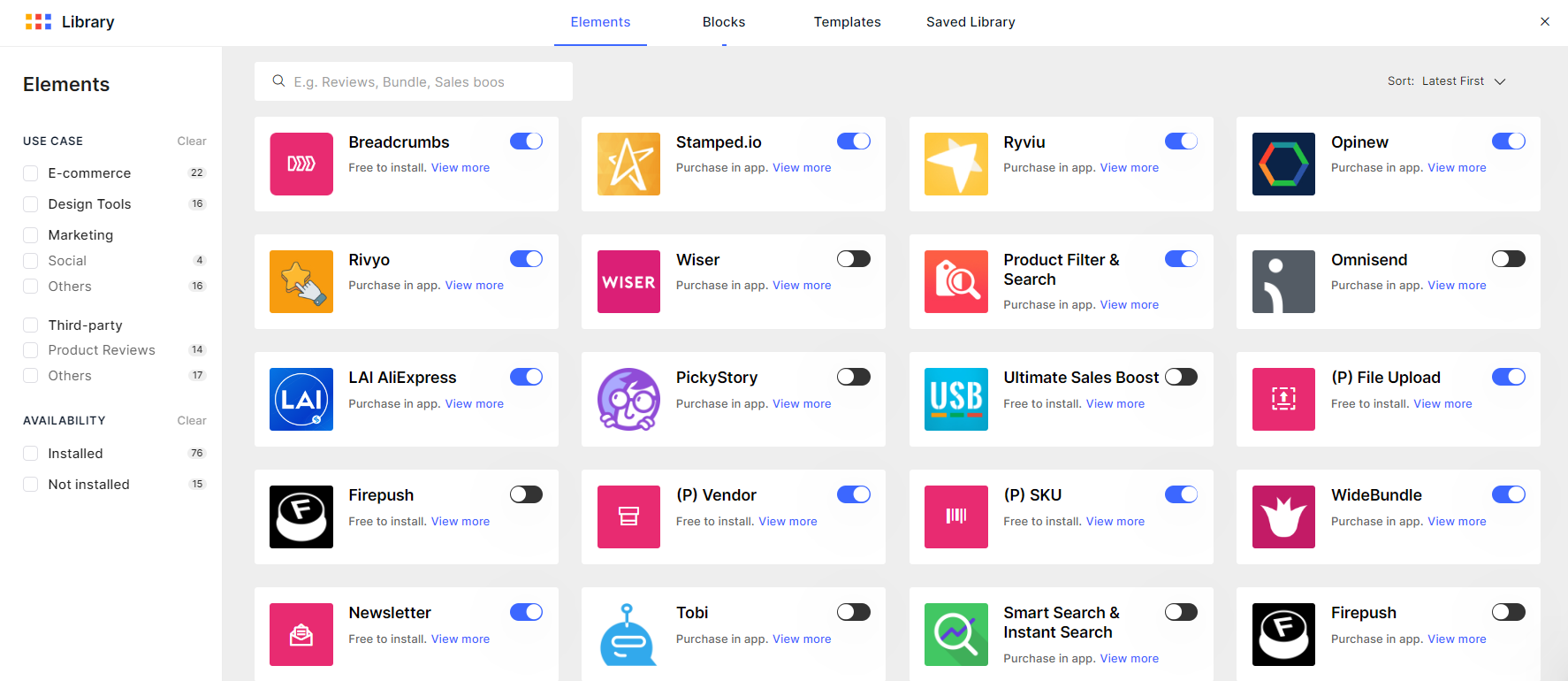Turn off the Newsletter switch

point(526,612)
